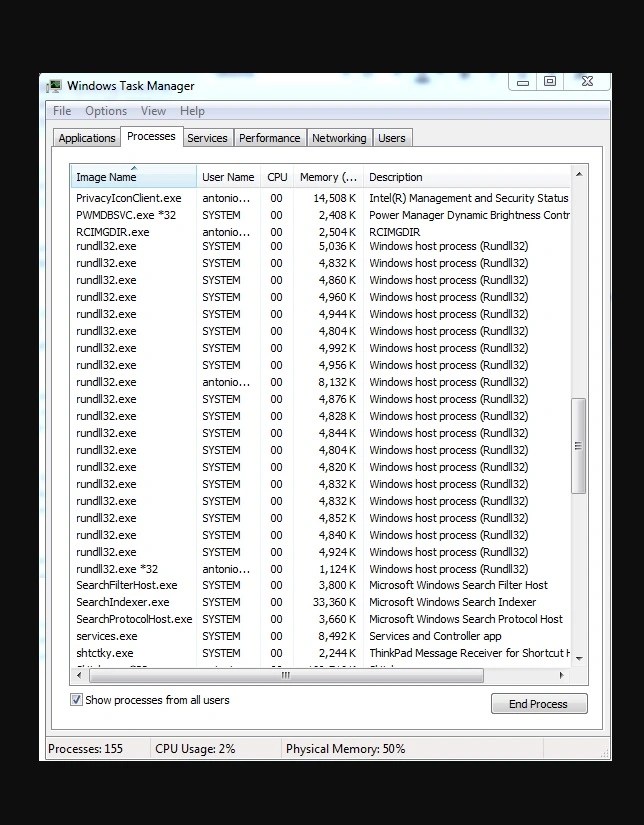Click the horizontal scrollbar left arrow
This screenshot has width=644, height=825.
click(x=79, y=675)
